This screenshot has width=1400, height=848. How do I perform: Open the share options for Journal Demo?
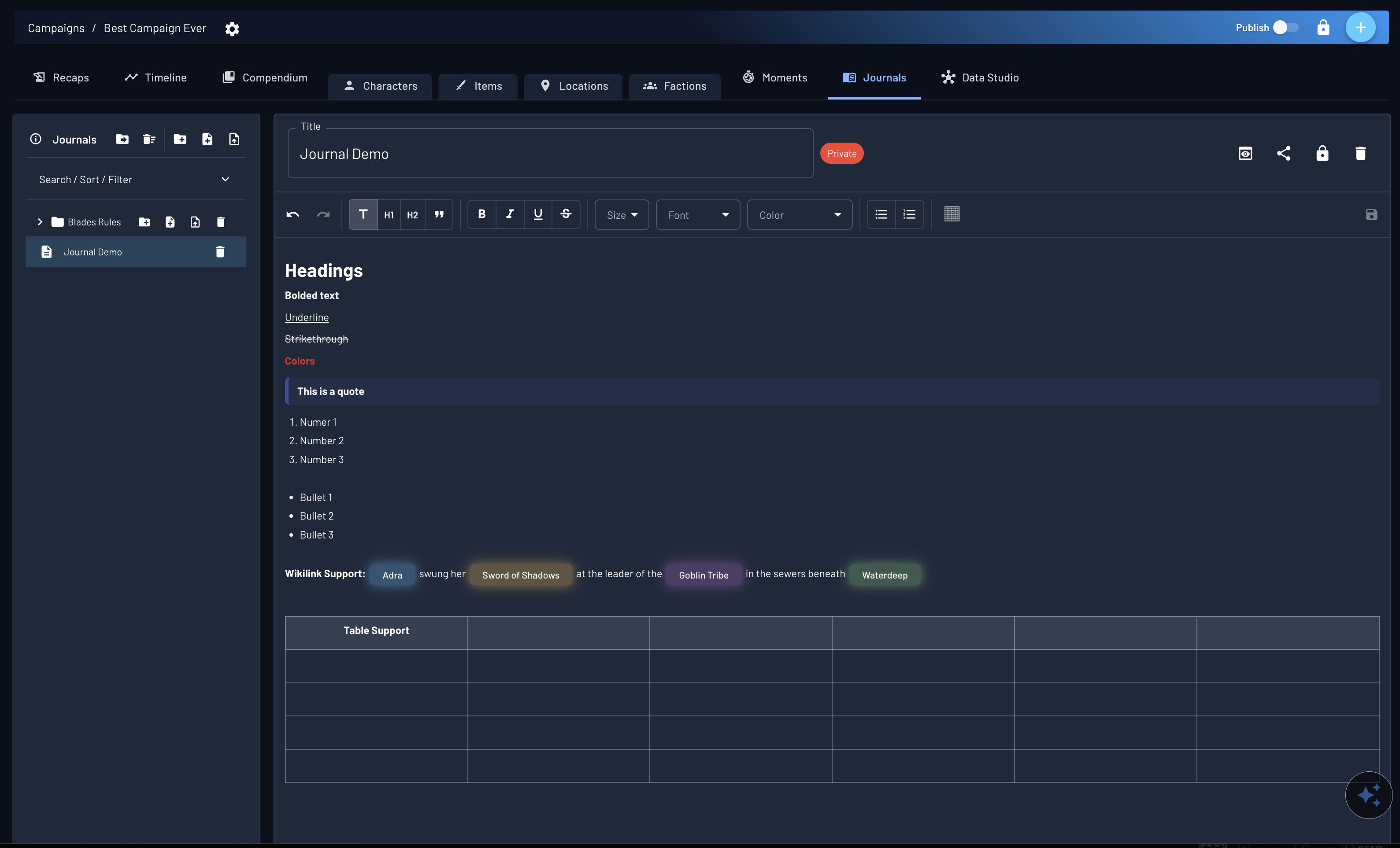coord(1284,153)
